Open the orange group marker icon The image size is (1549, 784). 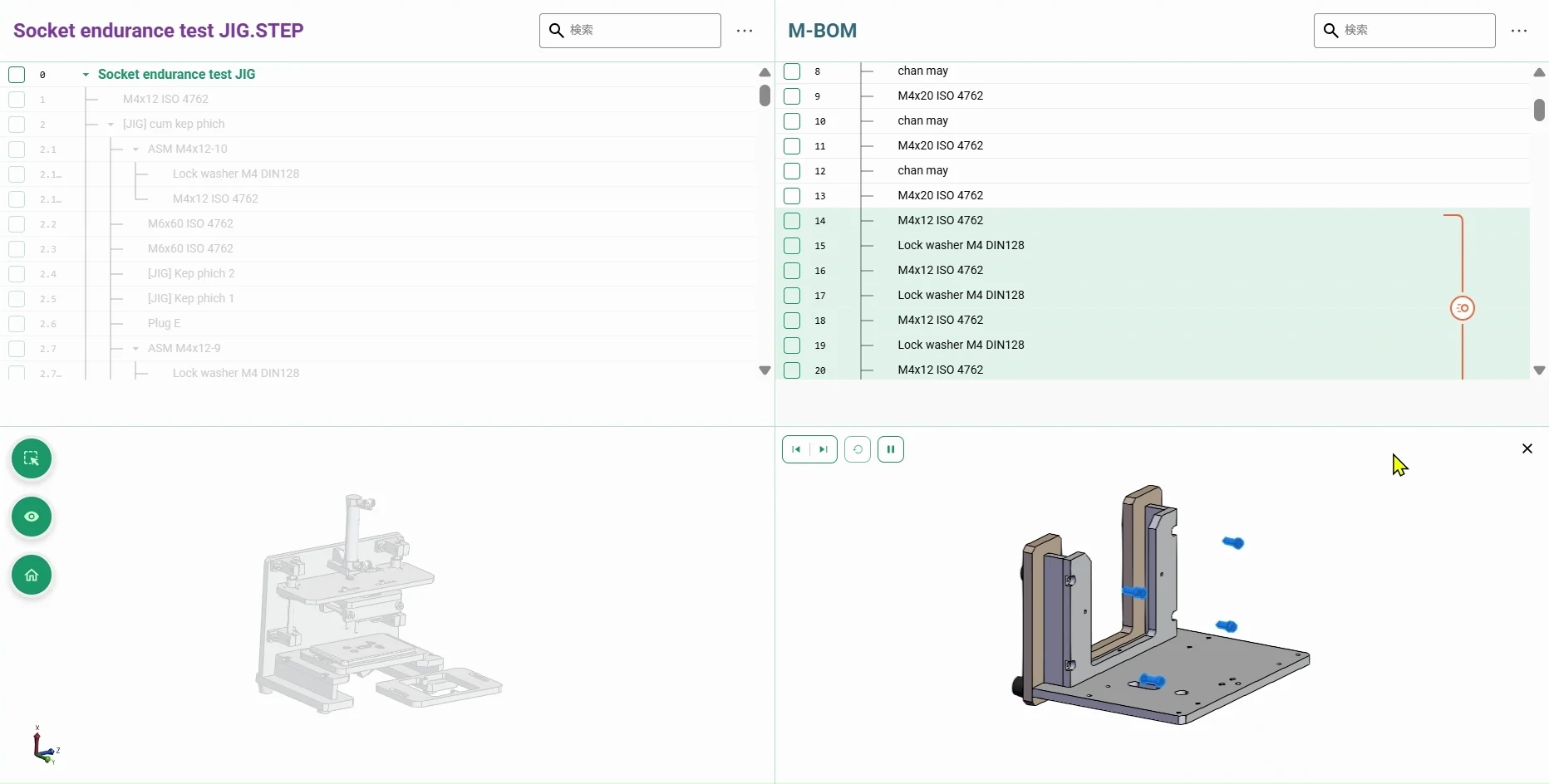1463,308
